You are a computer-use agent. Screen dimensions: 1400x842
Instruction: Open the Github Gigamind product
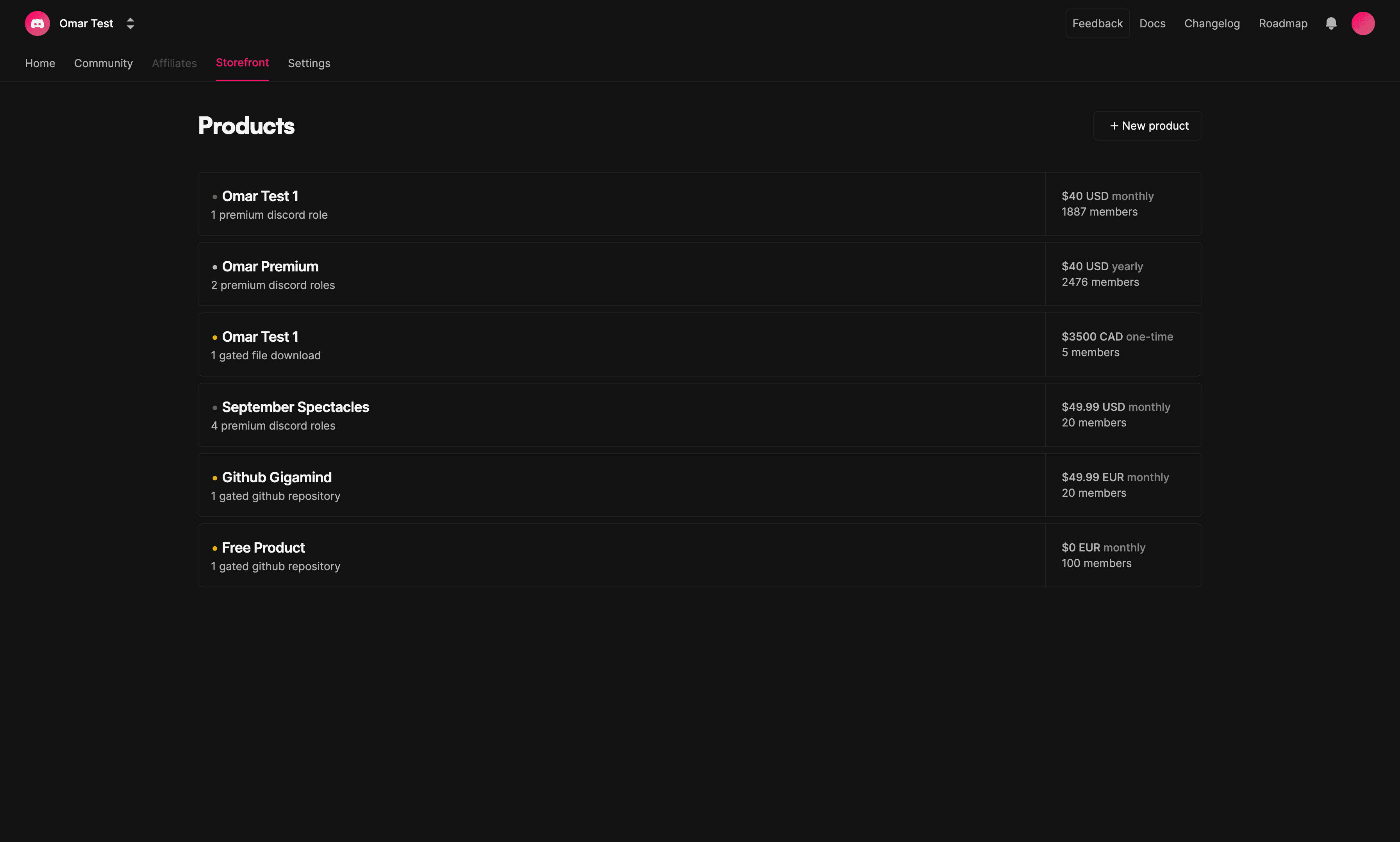(699, 485)
